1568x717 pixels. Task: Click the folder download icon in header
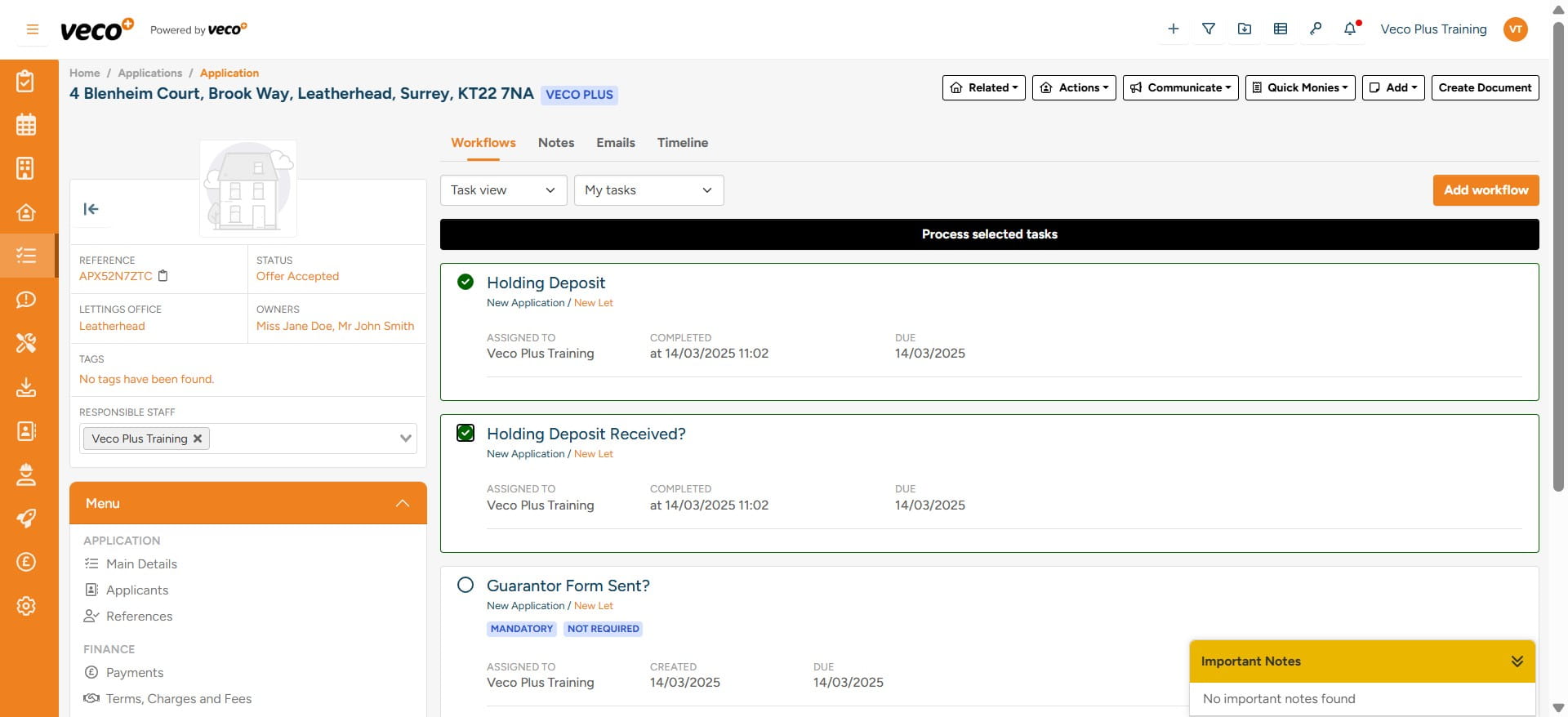pyautogui.click(x=1245, y=29)
